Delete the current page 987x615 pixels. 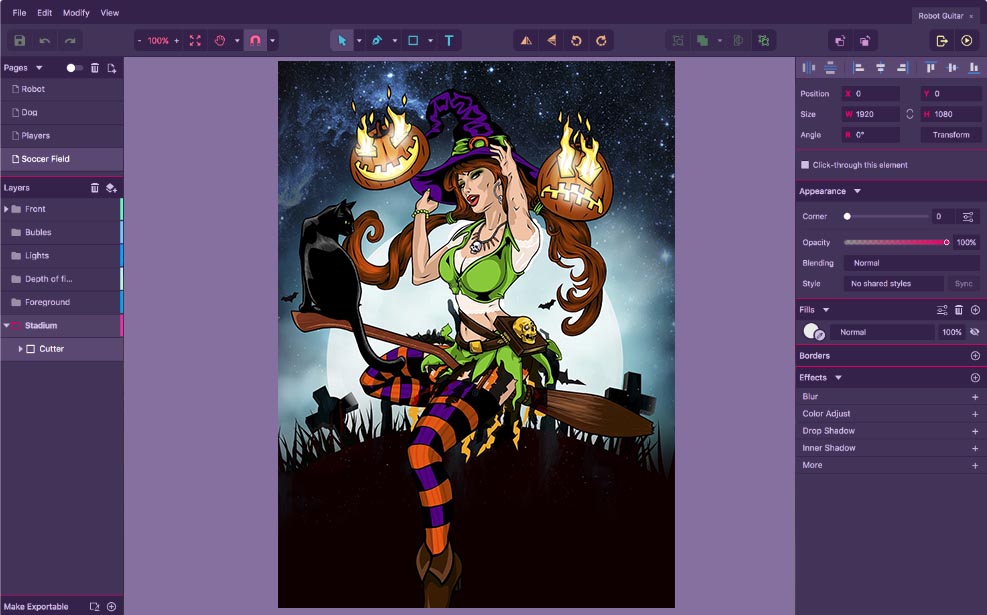[x=94, y=68]
